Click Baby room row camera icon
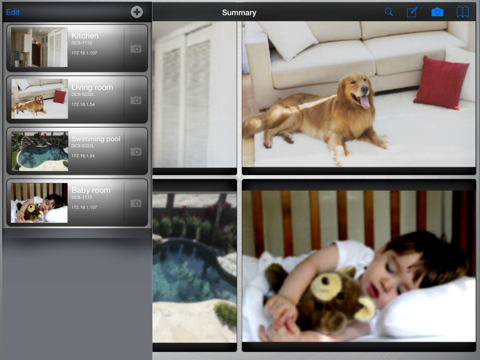 (x=136, y=203)
